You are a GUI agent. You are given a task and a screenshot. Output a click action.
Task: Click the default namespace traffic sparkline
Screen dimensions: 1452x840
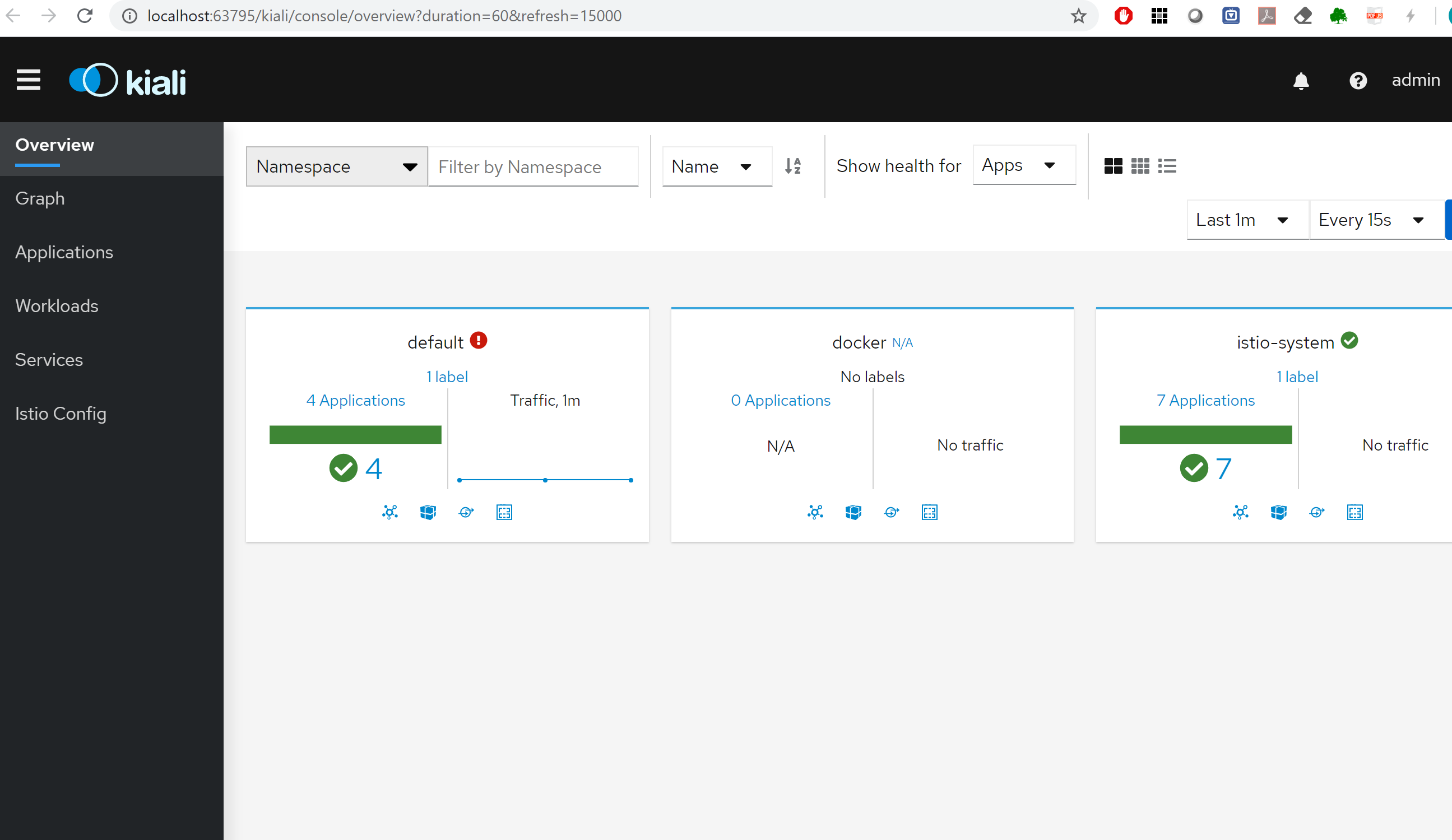[x=545, y=479]
